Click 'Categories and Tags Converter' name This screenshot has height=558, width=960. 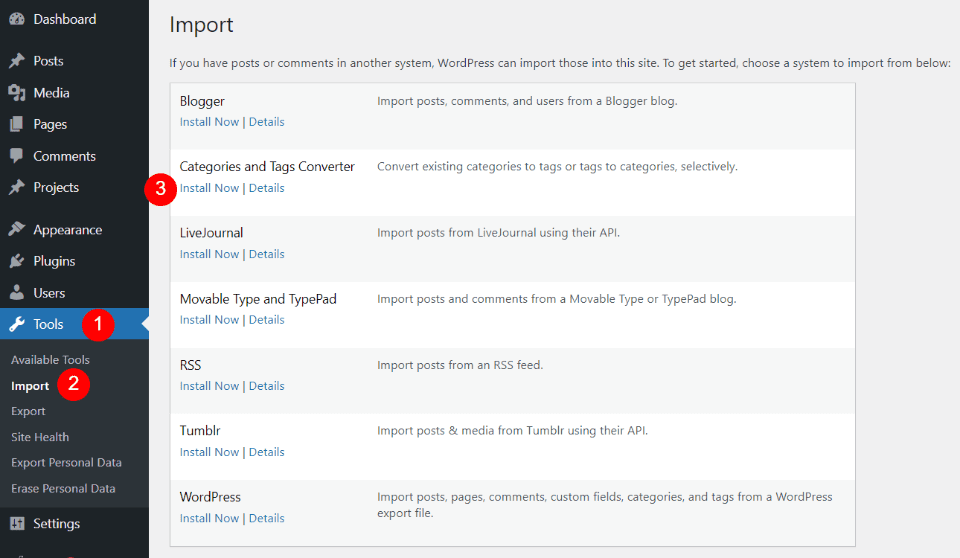(267, 167)
